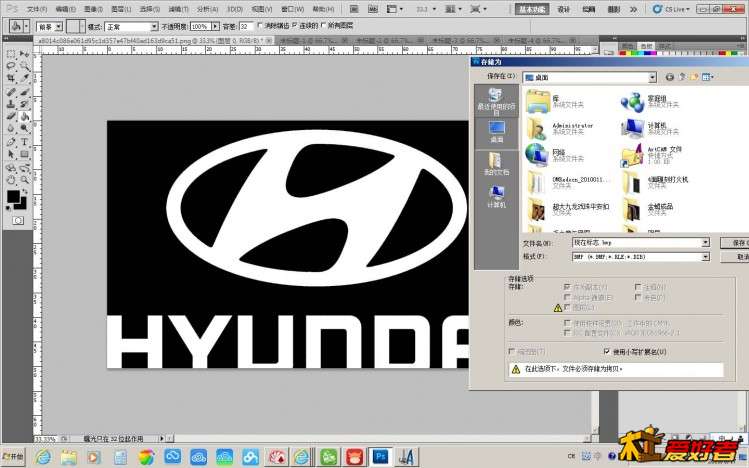Open the 文件(F) menu

[36, 9]
